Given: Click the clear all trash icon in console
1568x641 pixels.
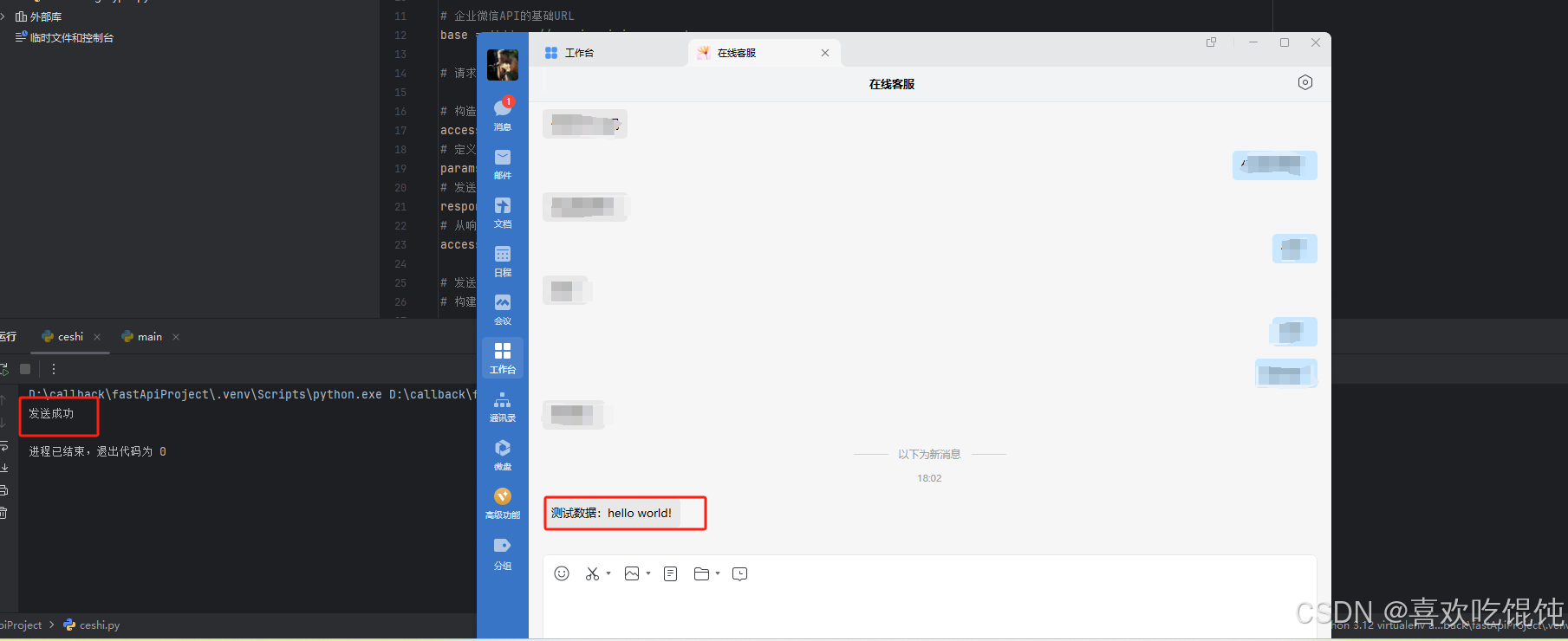Looking at the screenshot, I should coord(3,513).
